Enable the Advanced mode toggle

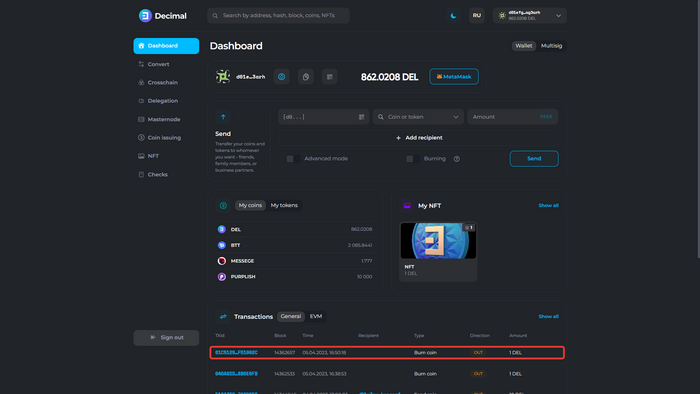tap(293, 159)
